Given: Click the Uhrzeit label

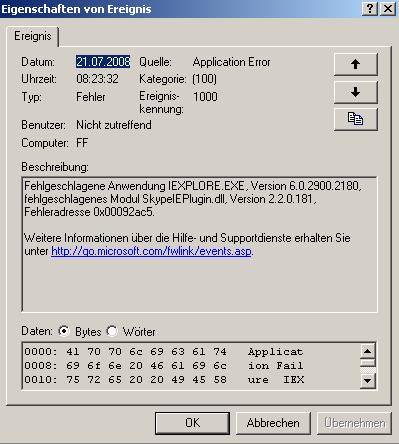Looking at the screenshot, I should [39, 79].
